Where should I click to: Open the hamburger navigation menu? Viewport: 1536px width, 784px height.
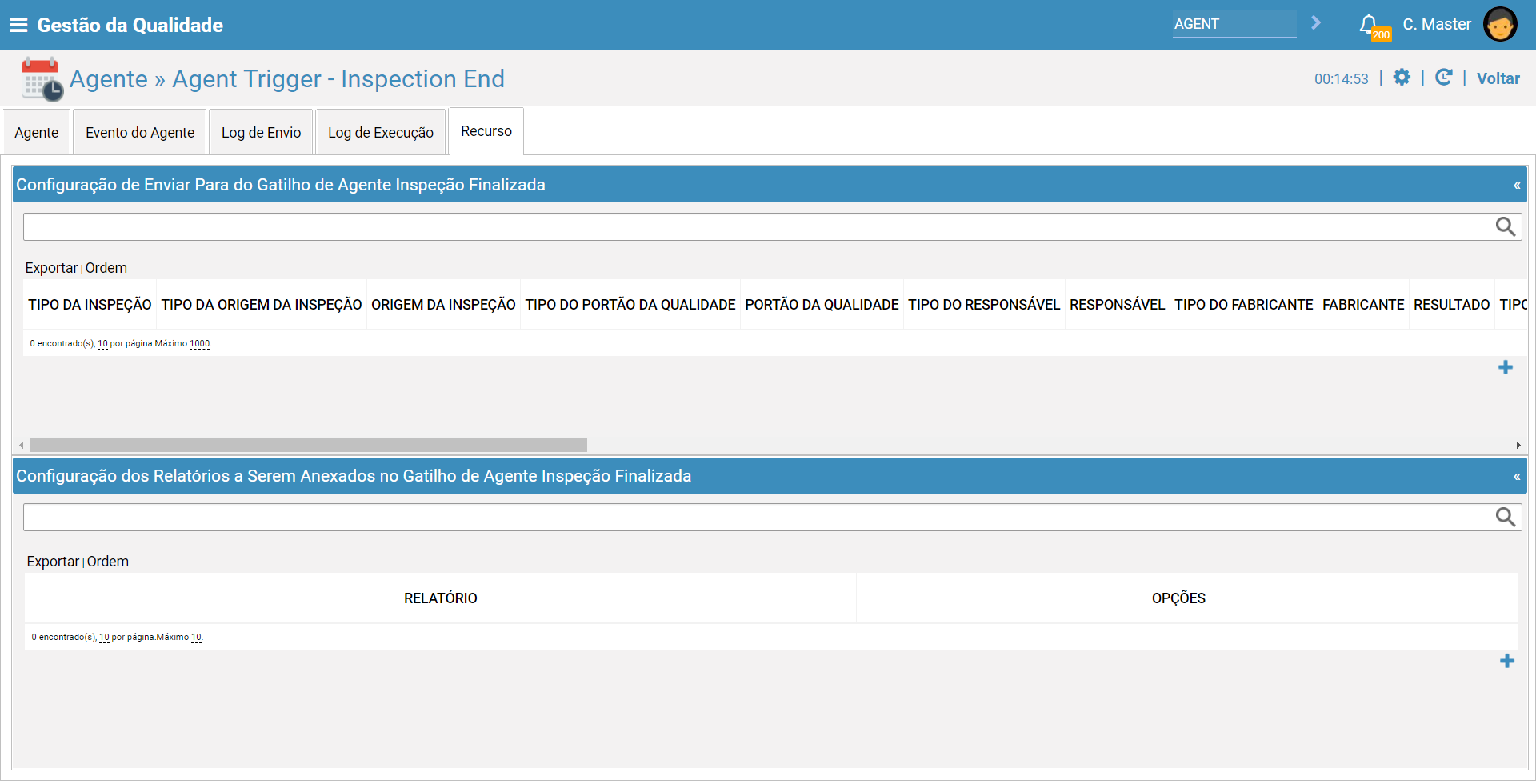pyautogui.click(x=18, y=25)
